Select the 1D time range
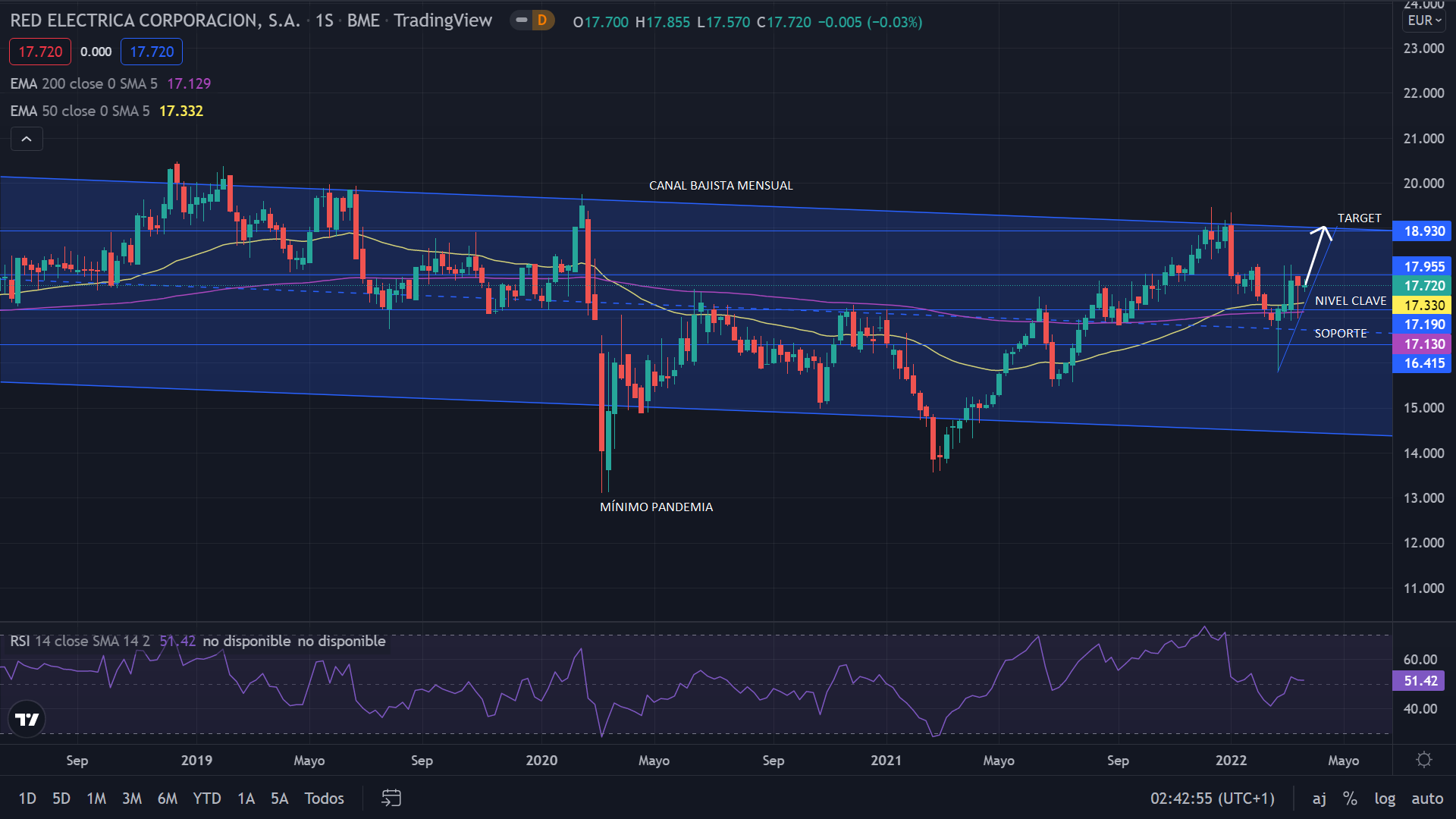The width and height of the screenshot is (1456, 819). pyautogui.click(x=27, y=799)
